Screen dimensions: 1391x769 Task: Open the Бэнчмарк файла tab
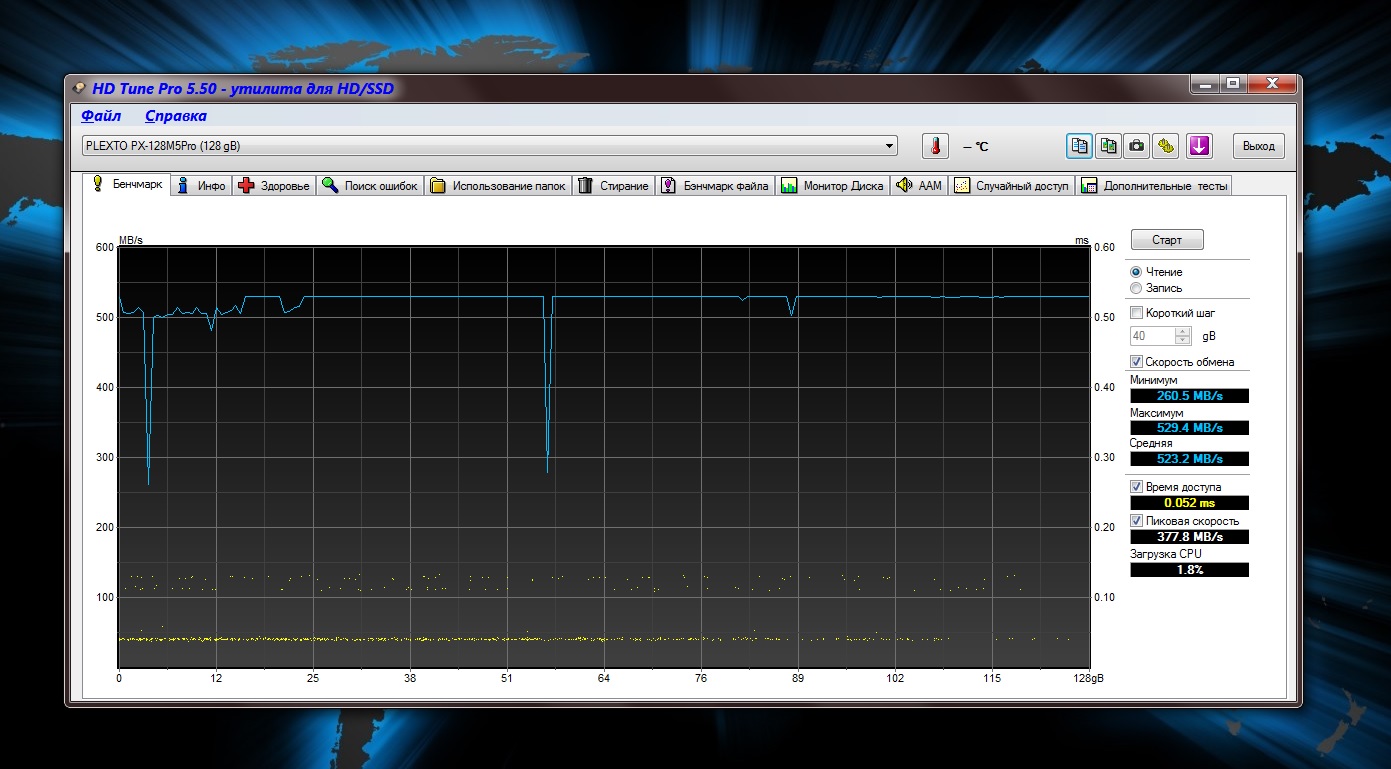715,186
